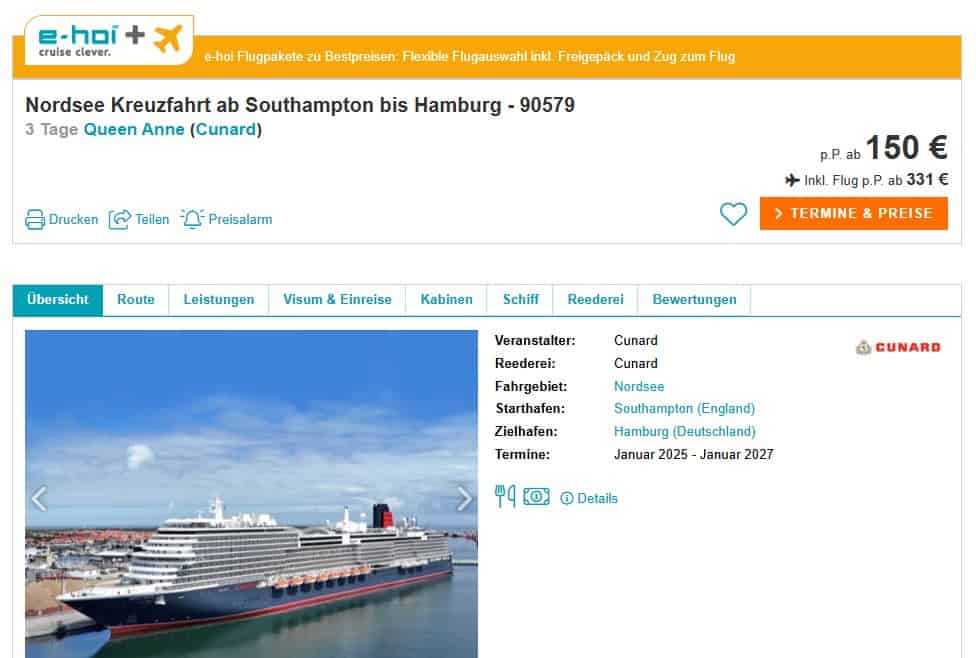Click the Preisalarm bell icon
Image resolution: width=976 pixels, height=658 pixels.
coord(192,219)
